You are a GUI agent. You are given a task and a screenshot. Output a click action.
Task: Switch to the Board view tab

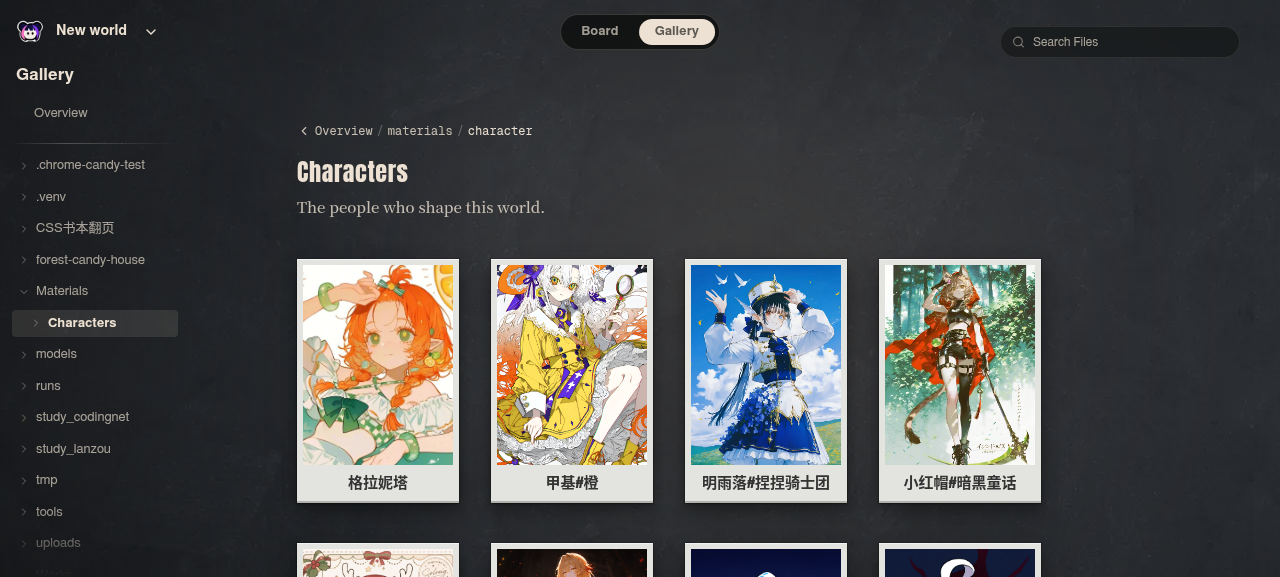600,31
